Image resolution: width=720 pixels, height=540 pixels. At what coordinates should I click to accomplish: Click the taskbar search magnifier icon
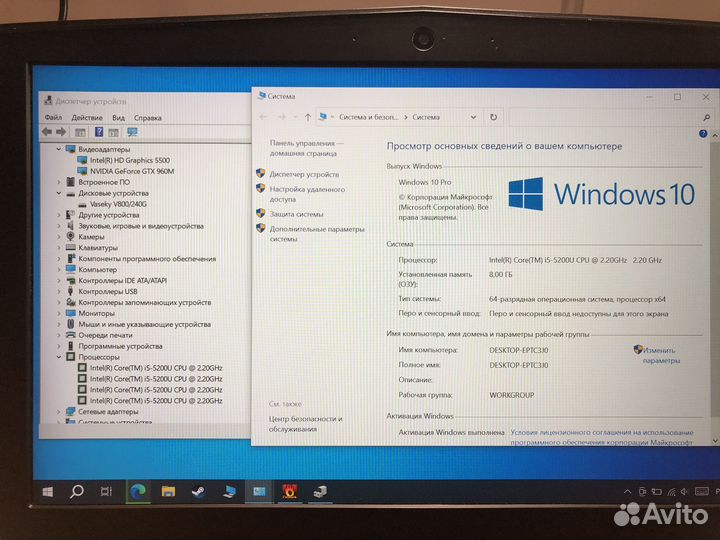tap(76, 492)
